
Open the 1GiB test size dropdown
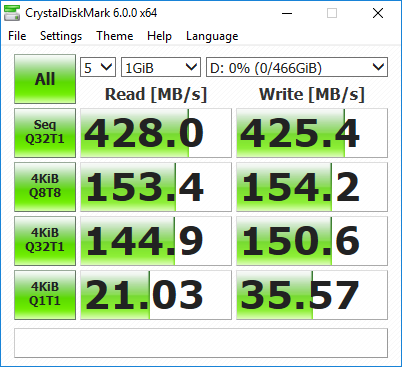point(161,67)
